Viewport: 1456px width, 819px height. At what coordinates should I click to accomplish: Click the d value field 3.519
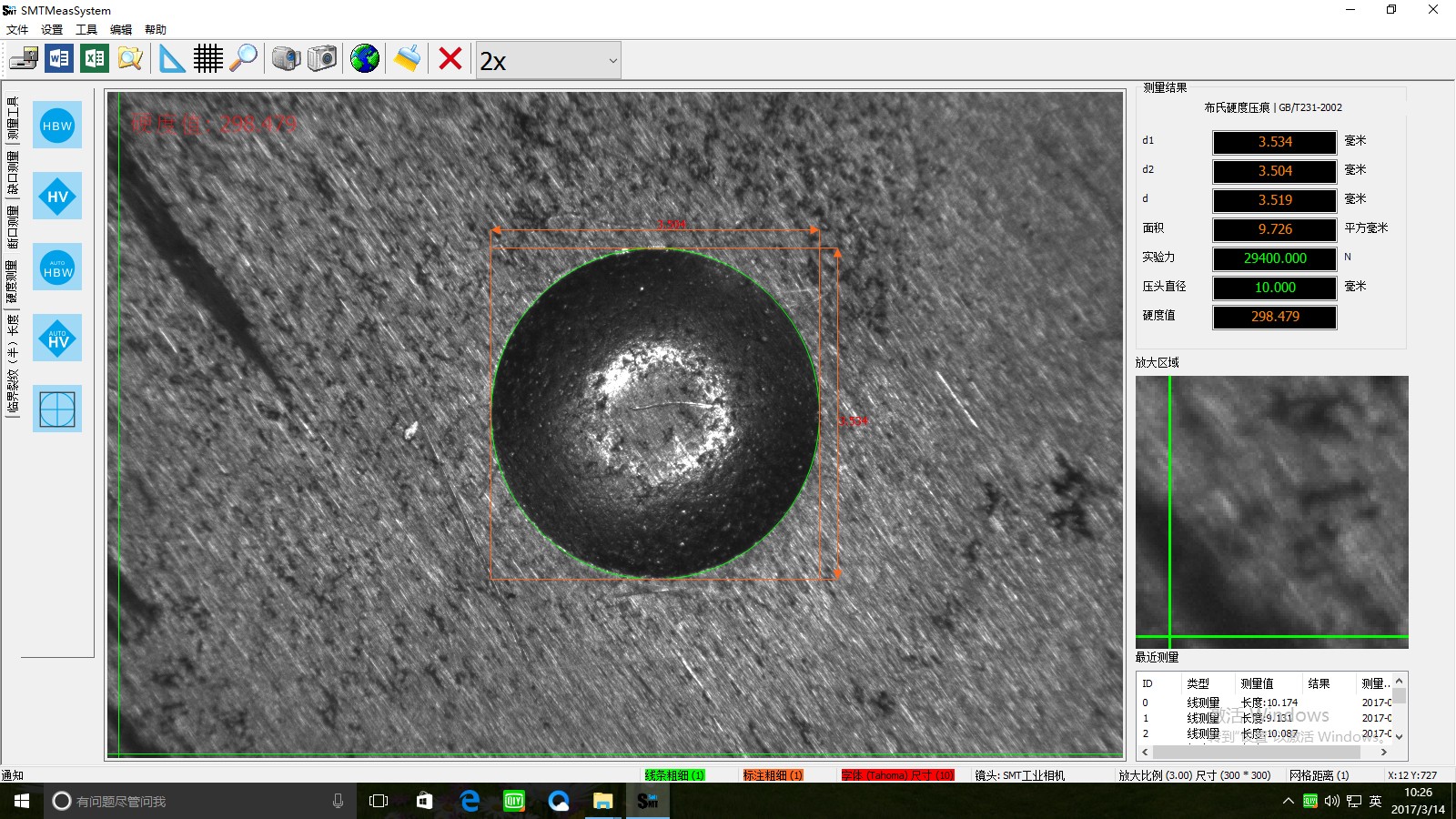click(x=1275, y=200)
